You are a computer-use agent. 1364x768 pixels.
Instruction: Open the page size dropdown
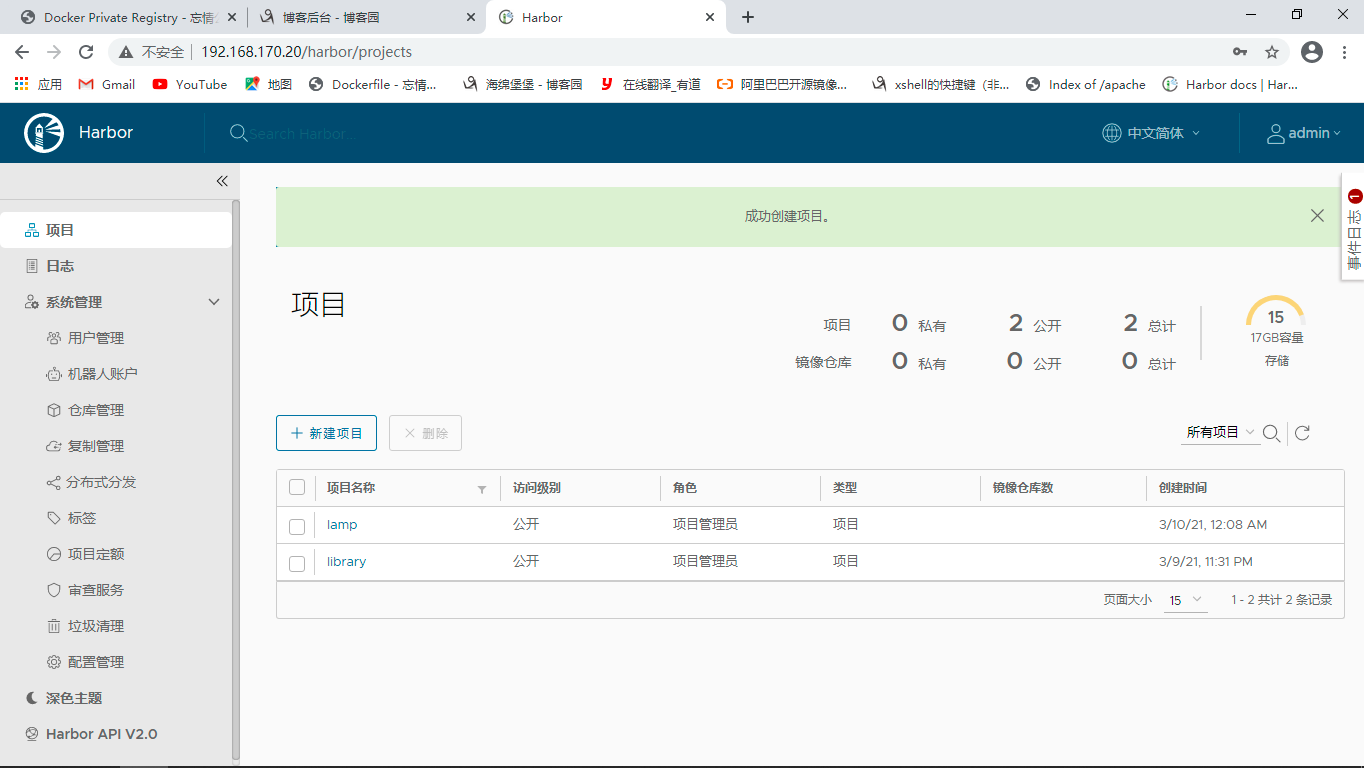point(1185,600)
